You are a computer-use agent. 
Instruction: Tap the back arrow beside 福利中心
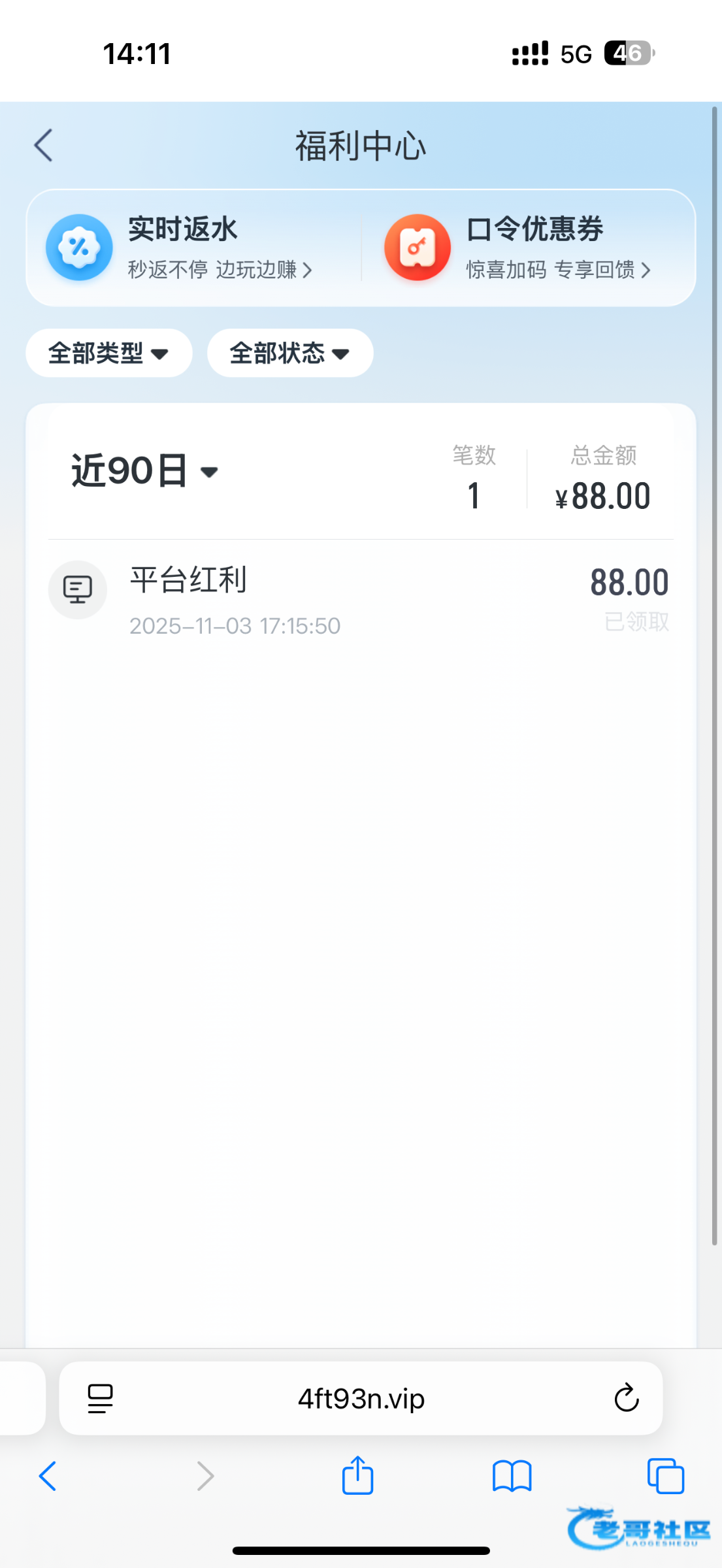point(44,145)
